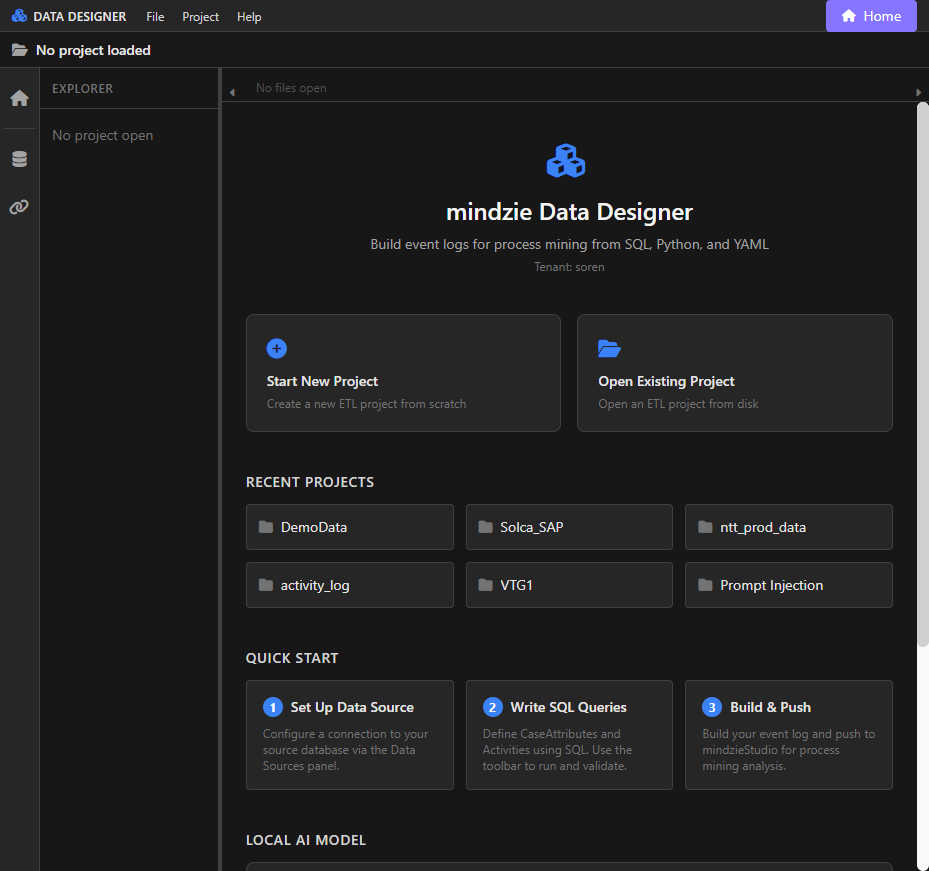Click the open-folder icon beside No project loaded
929x871 pixels.
click(x=20, y=50)
